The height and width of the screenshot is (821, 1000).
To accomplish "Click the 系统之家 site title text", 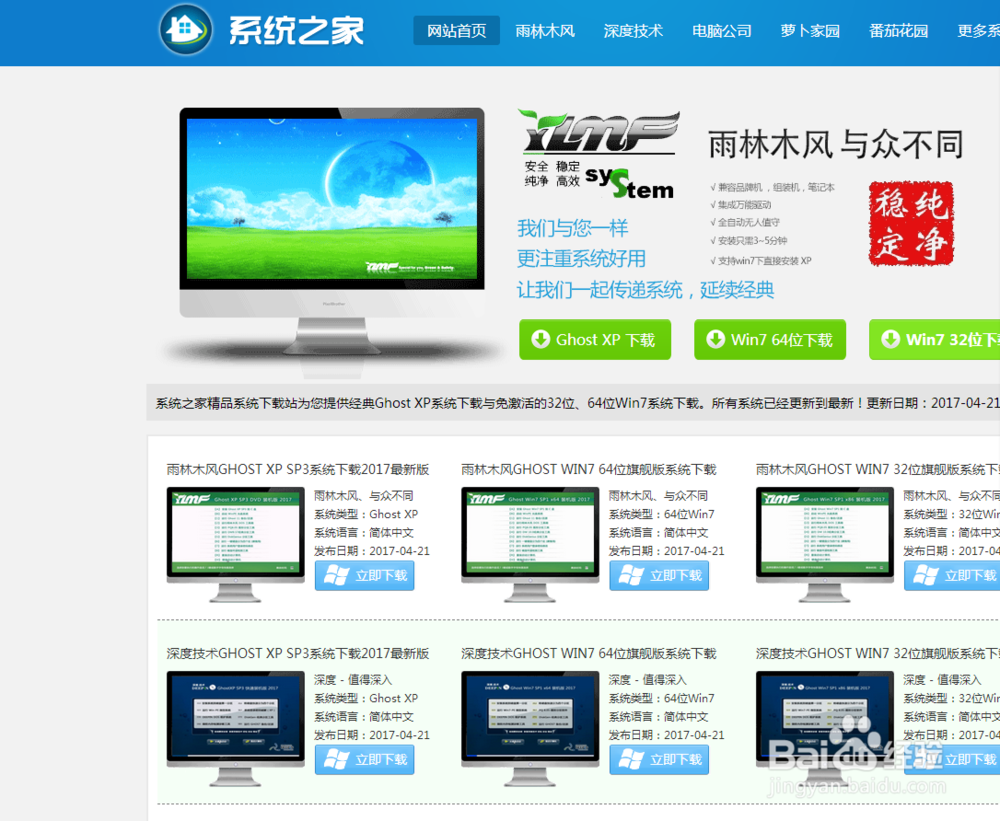I will click(296, 31).
